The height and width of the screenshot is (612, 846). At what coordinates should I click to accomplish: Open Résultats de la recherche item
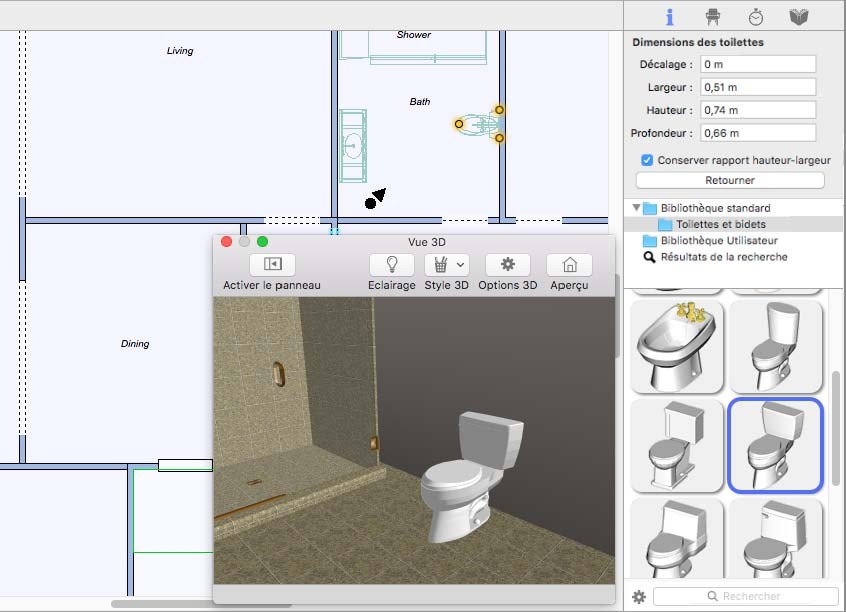coord(723,257)
